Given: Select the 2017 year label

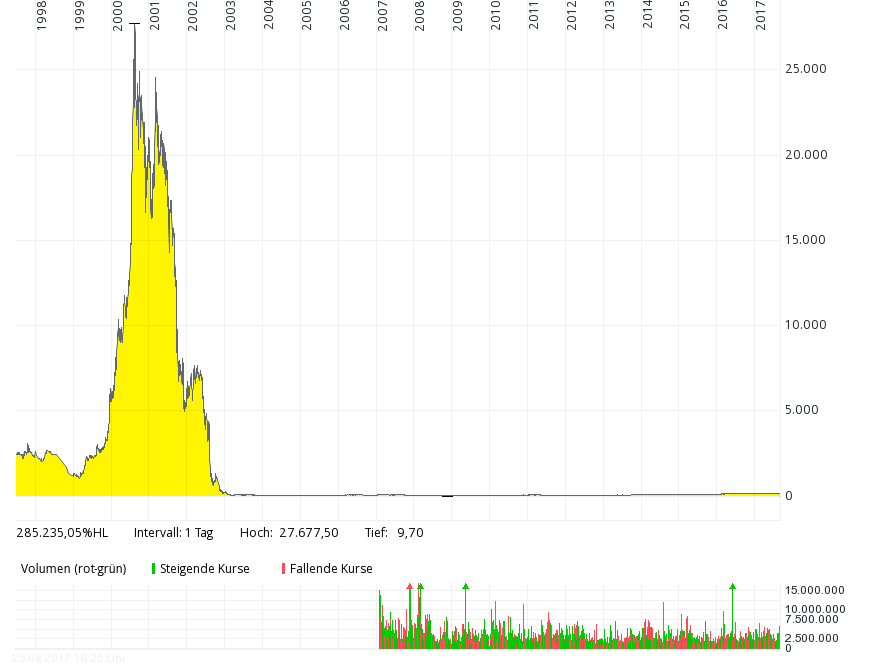Looking at the screenshot, I should pos(760,15).
